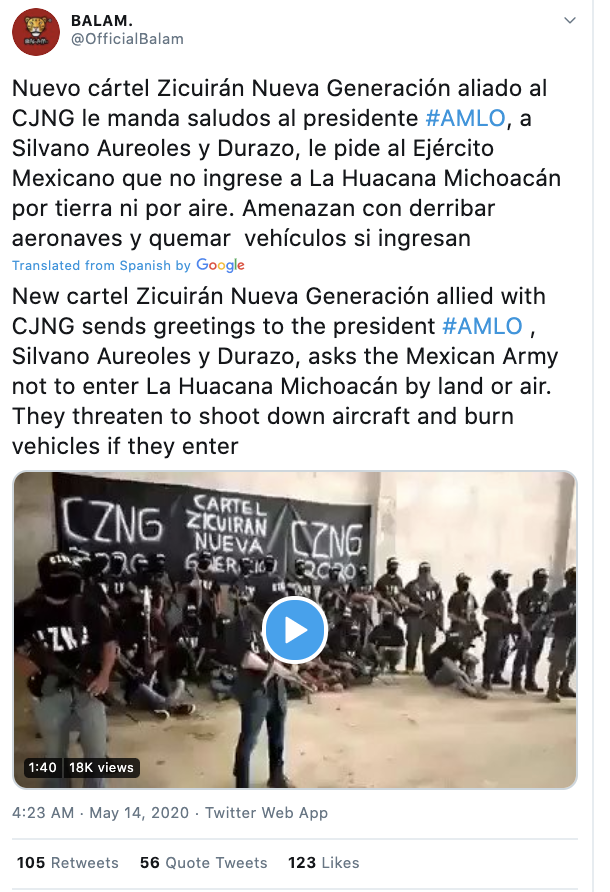
Task: Click the #AMLO hashtag in Spanish text
Action: [x=465, y=118]
